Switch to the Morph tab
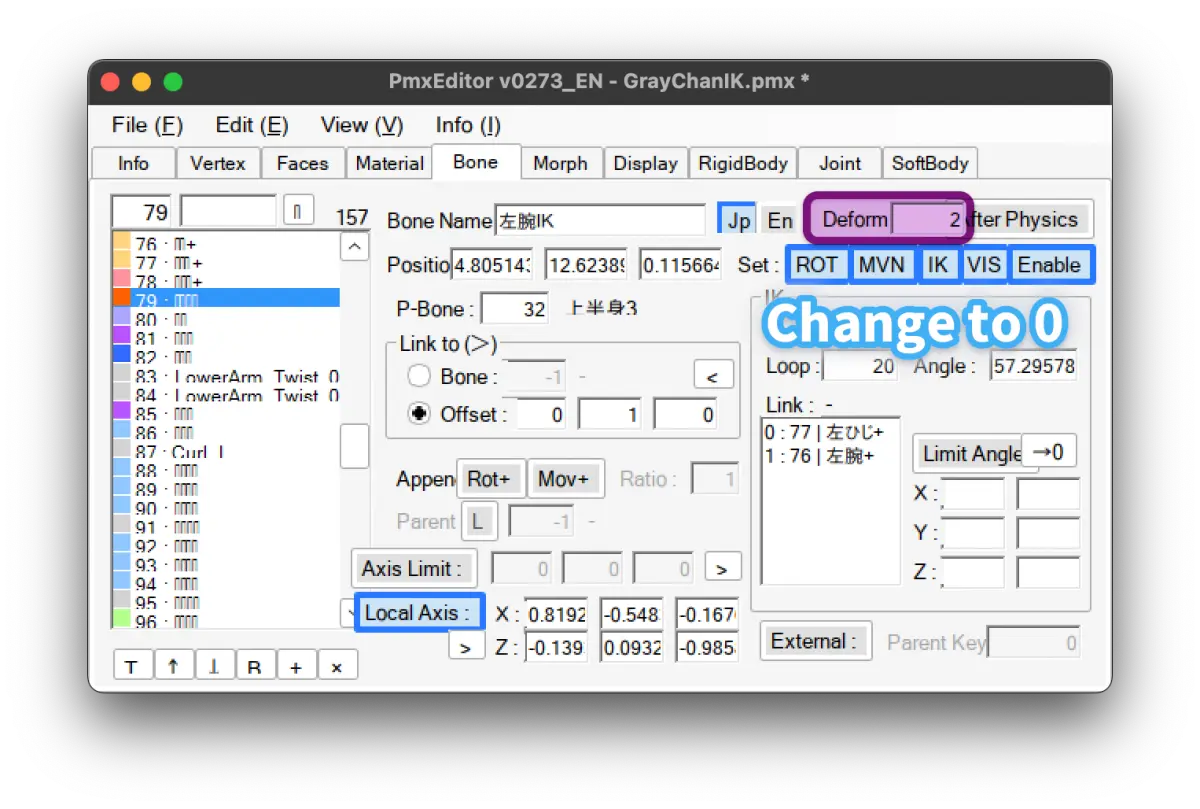 pyautogui.click(x=560, y=163)
